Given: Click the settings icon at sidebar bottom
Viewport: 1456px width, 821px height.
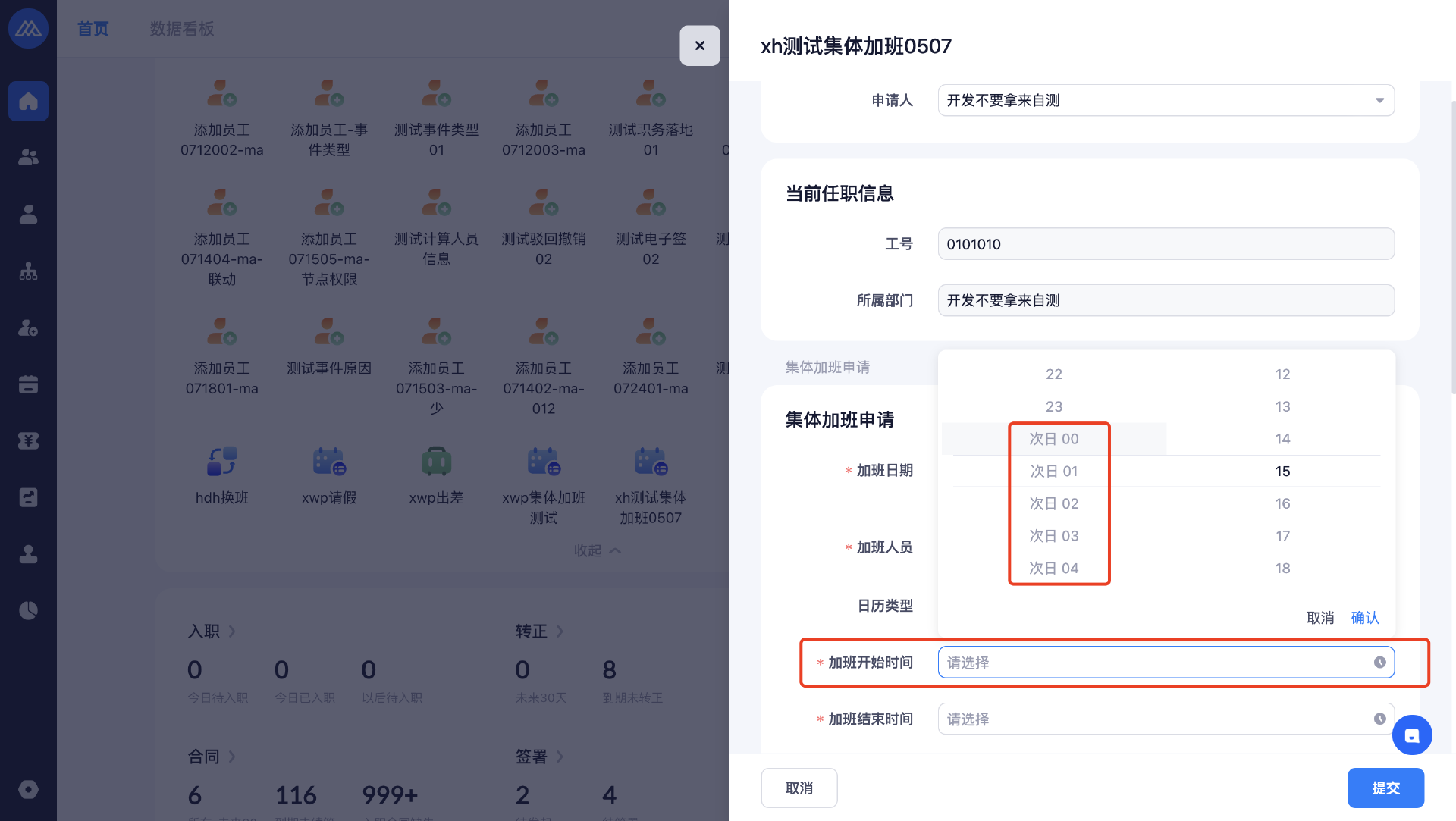Looking at the screenshot, I should click(28, 789).
